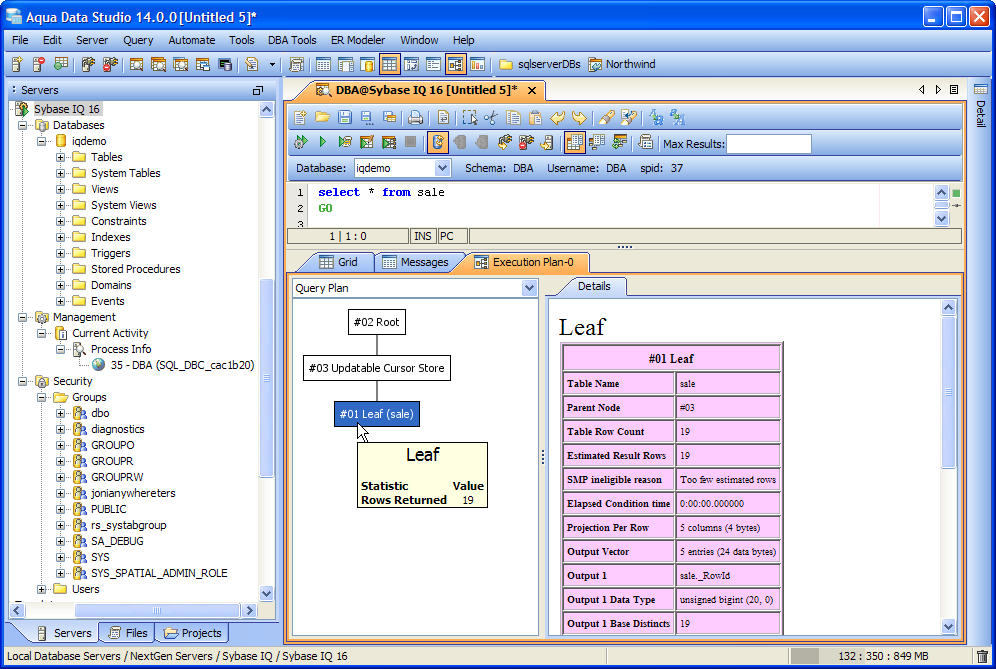The height and width of the screenshot is (669, 996).
Task: Click the copy icon in editor toolbar
Action: pyautogui.click(x=513, y=118)
